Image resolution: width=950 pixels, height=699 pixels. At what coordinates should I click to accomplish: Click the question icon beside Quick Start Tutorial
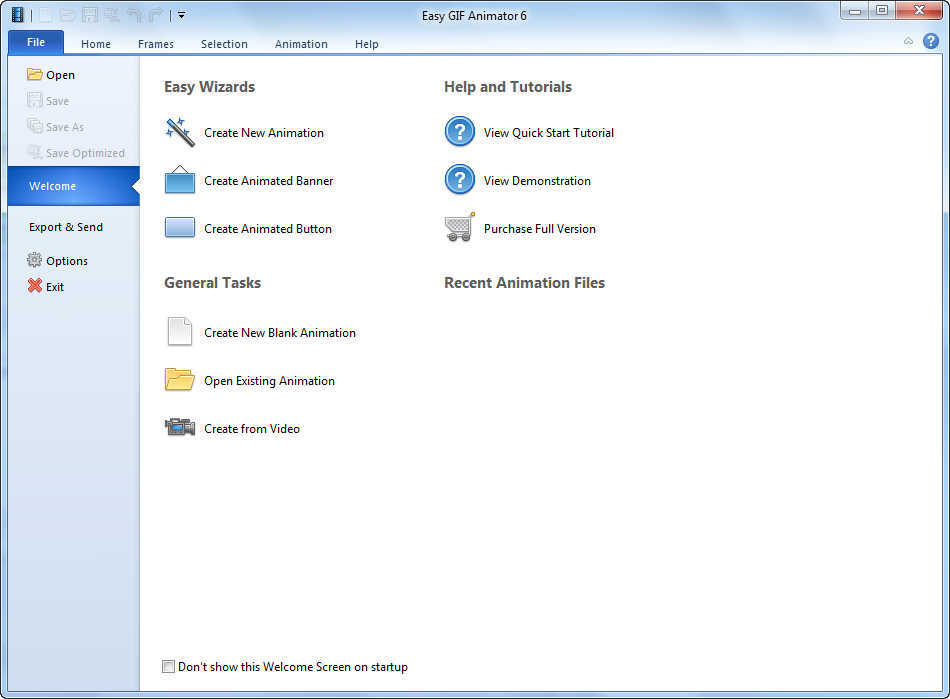460,131
